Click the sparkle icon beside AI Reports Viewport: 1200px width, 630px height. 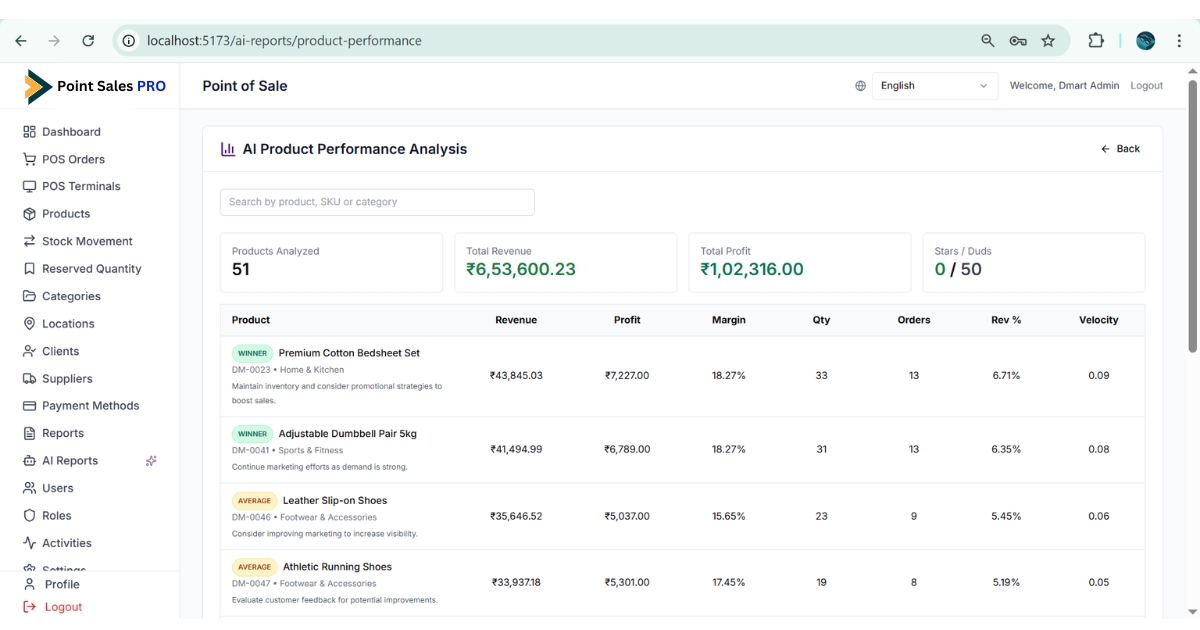tap(151, 461)
